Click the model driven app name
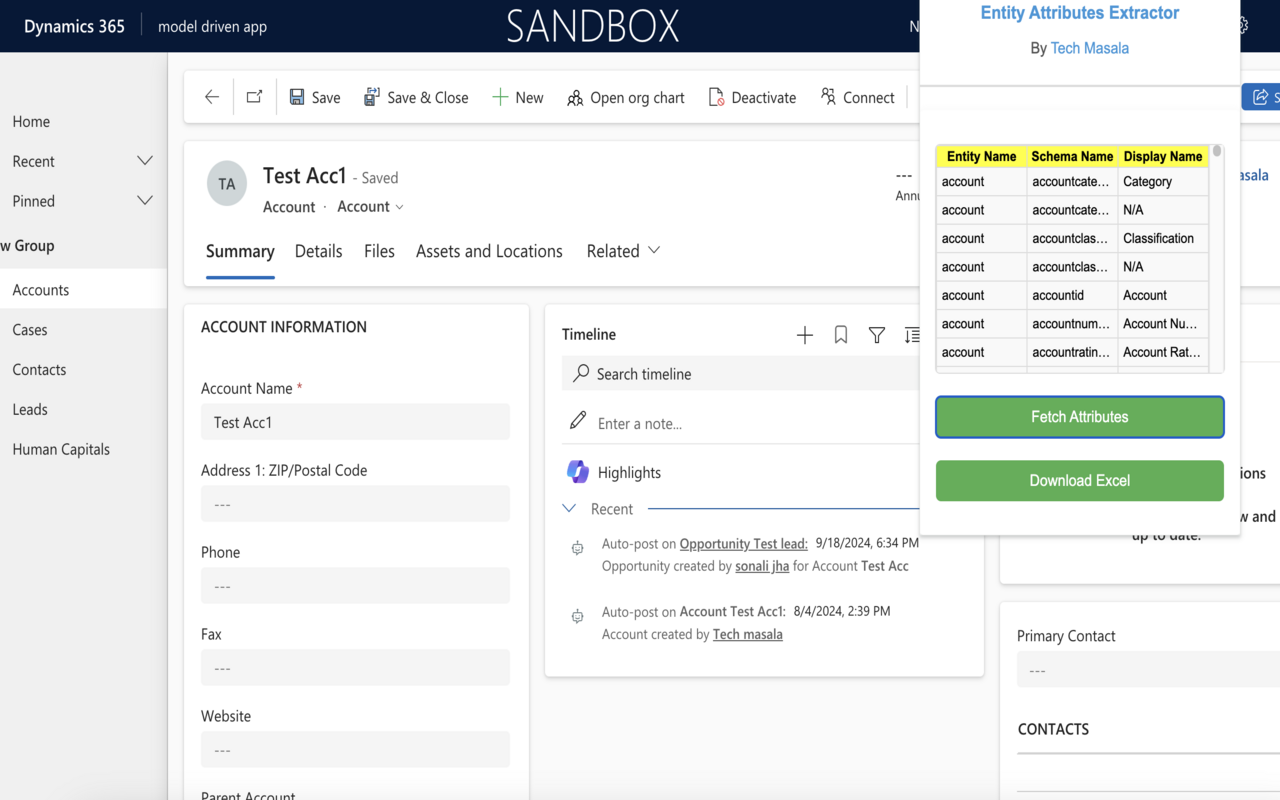The image size is (1280, 800). point(212,26)
